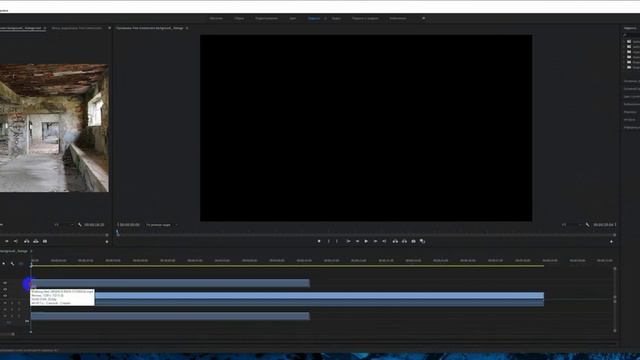Show the hidden workspaces overflow menu
Image resolution: width=640 pixels, height=360 pixels.
click(x=423, y=18)
